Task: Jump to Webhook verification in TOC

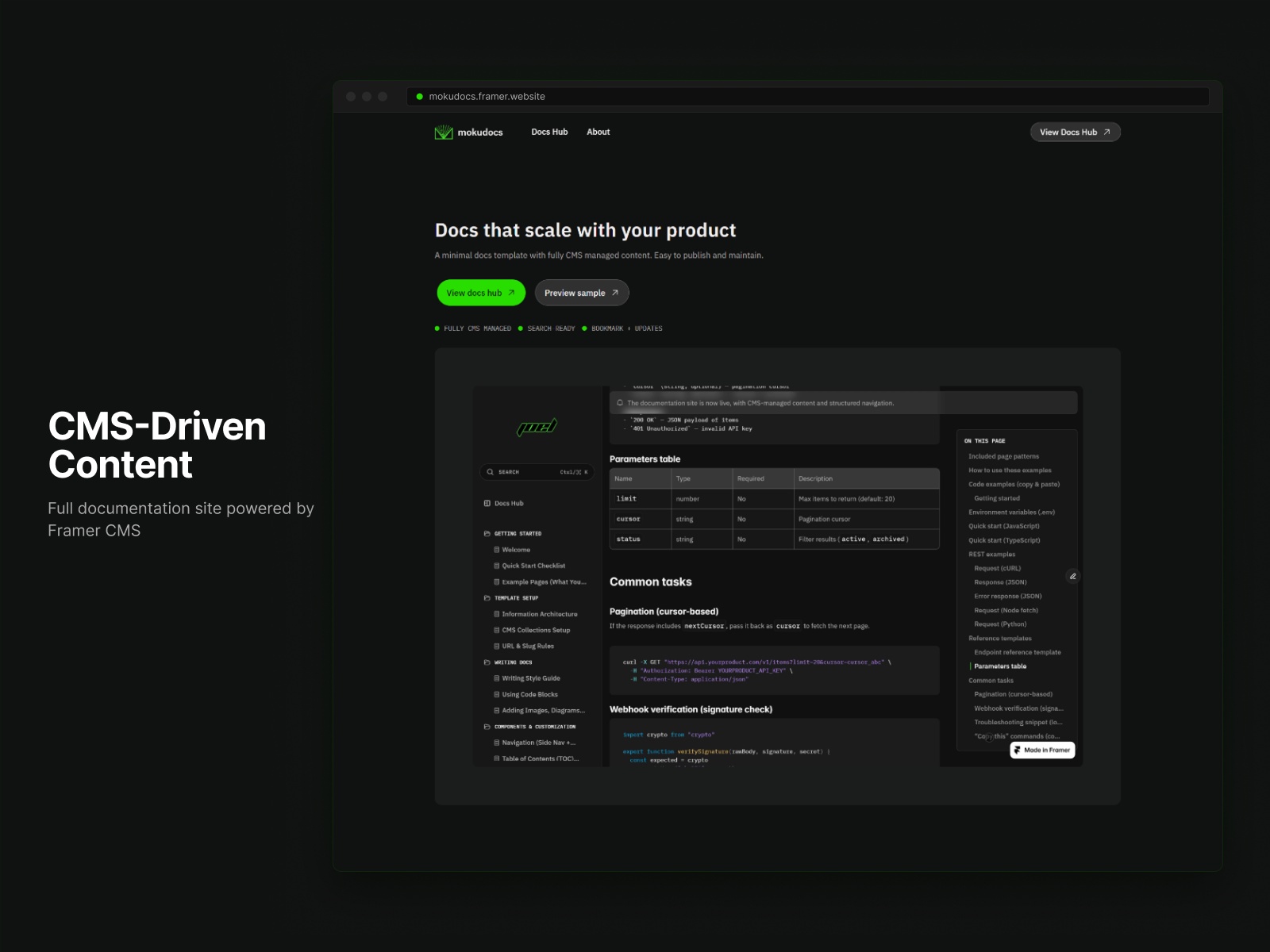Action: [x=1018, y=708]
